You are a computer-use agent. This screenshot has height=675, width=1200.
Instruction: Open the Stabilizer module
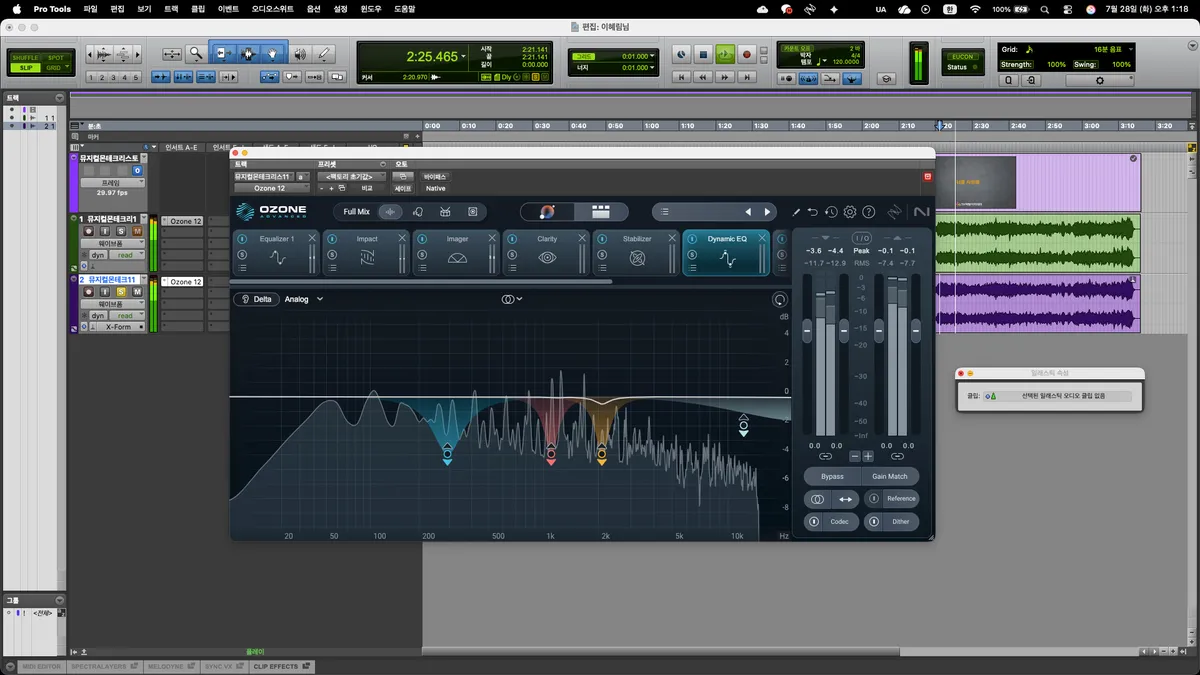pyautogui.click(x=637, y=252)
